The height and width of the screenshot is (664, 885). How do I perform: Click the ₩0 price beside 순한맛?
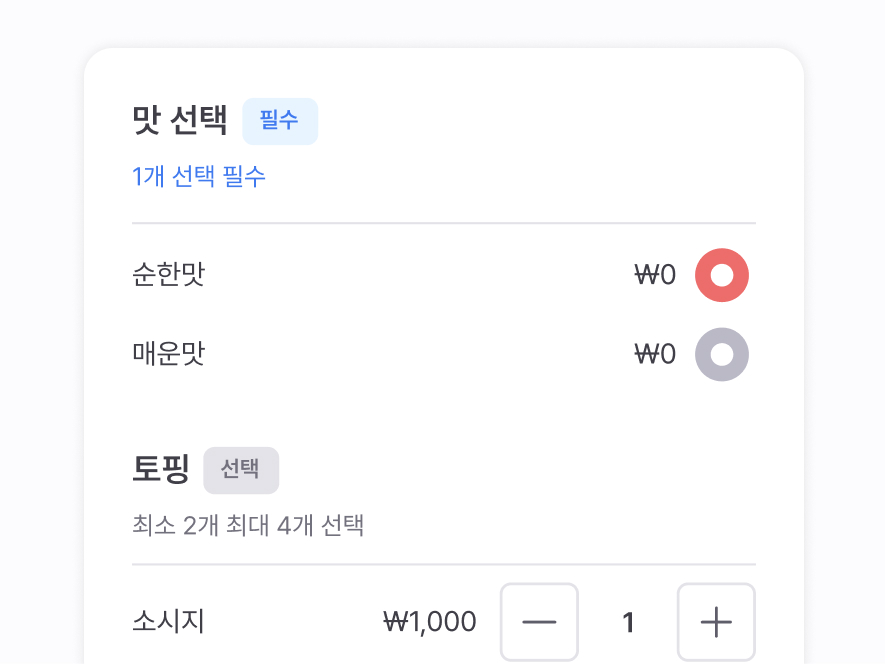click(655, 275)
